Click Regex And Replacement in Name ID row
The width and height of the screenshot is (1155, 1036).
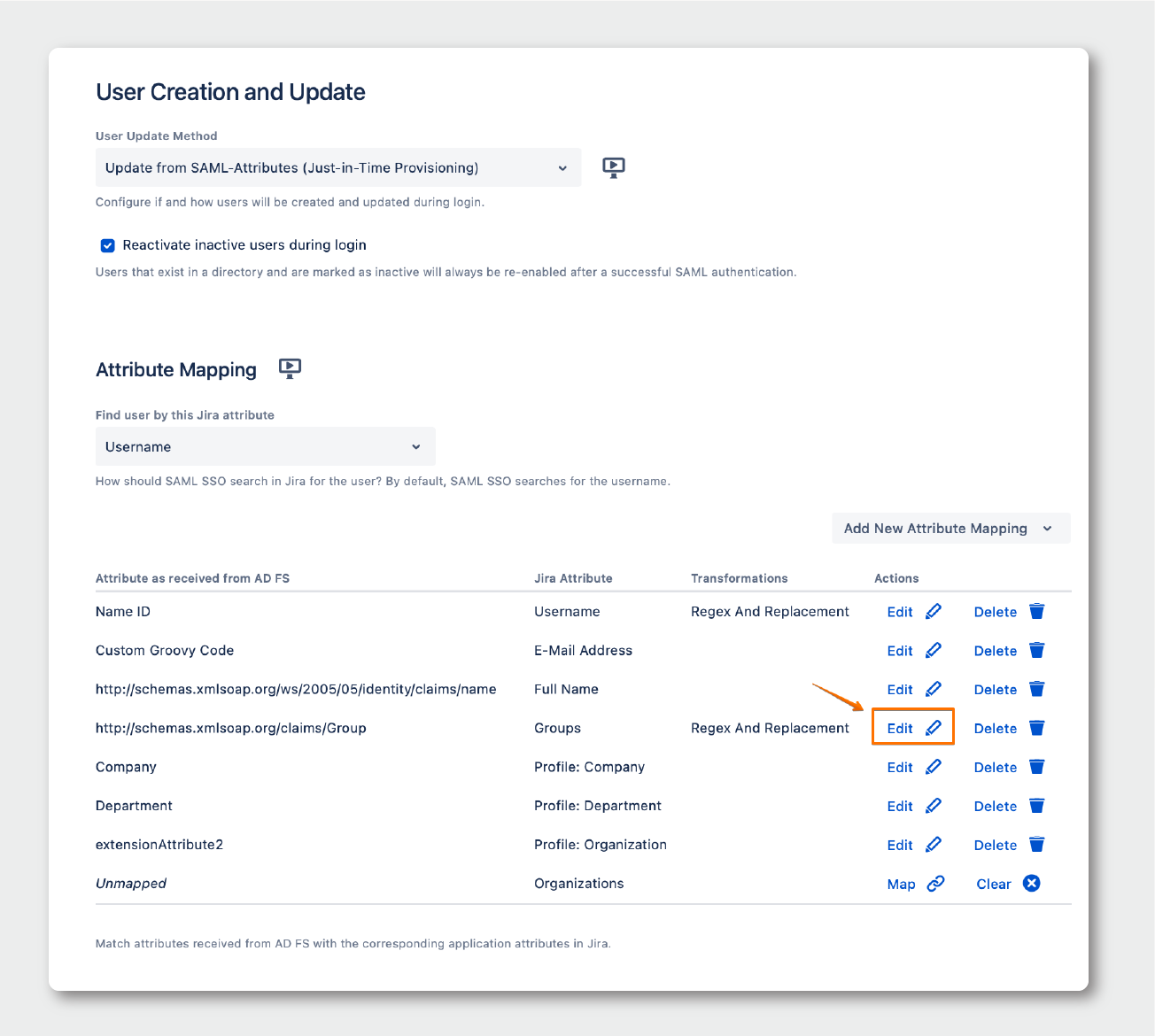tap(770, 612)
